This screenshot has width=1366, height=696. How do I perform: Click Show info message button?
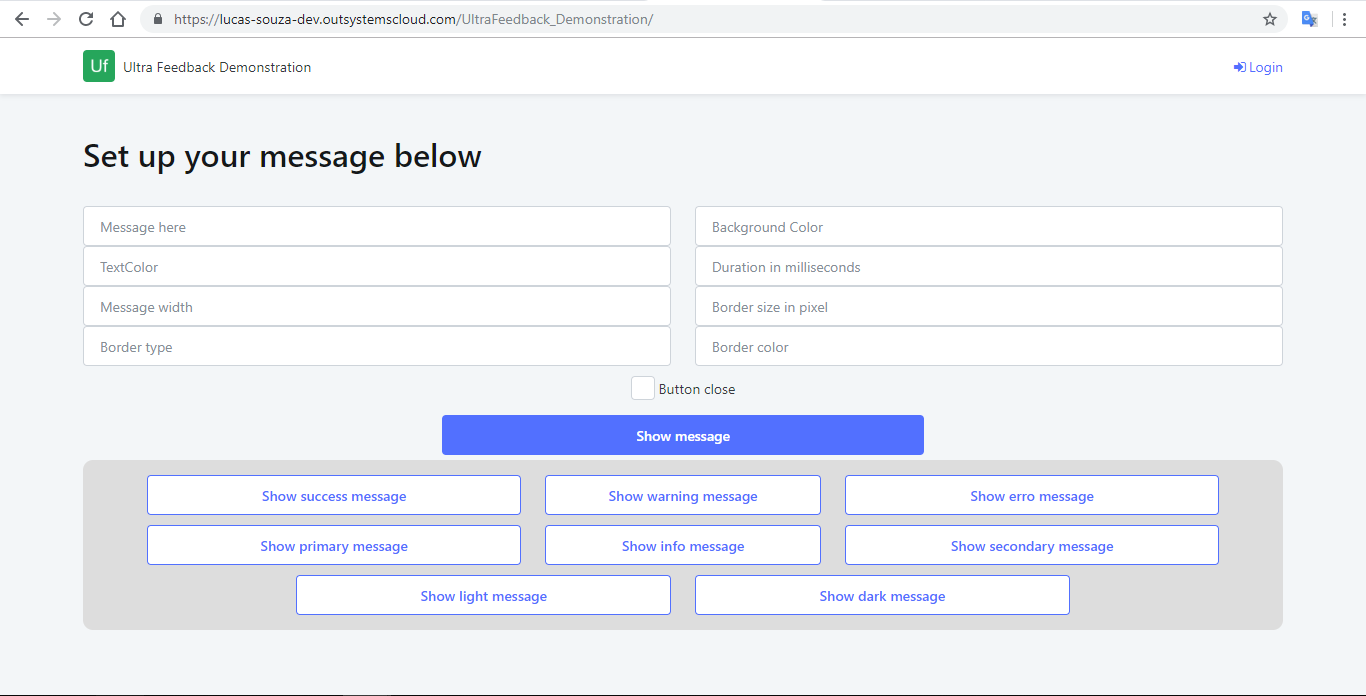pos(683,545)
